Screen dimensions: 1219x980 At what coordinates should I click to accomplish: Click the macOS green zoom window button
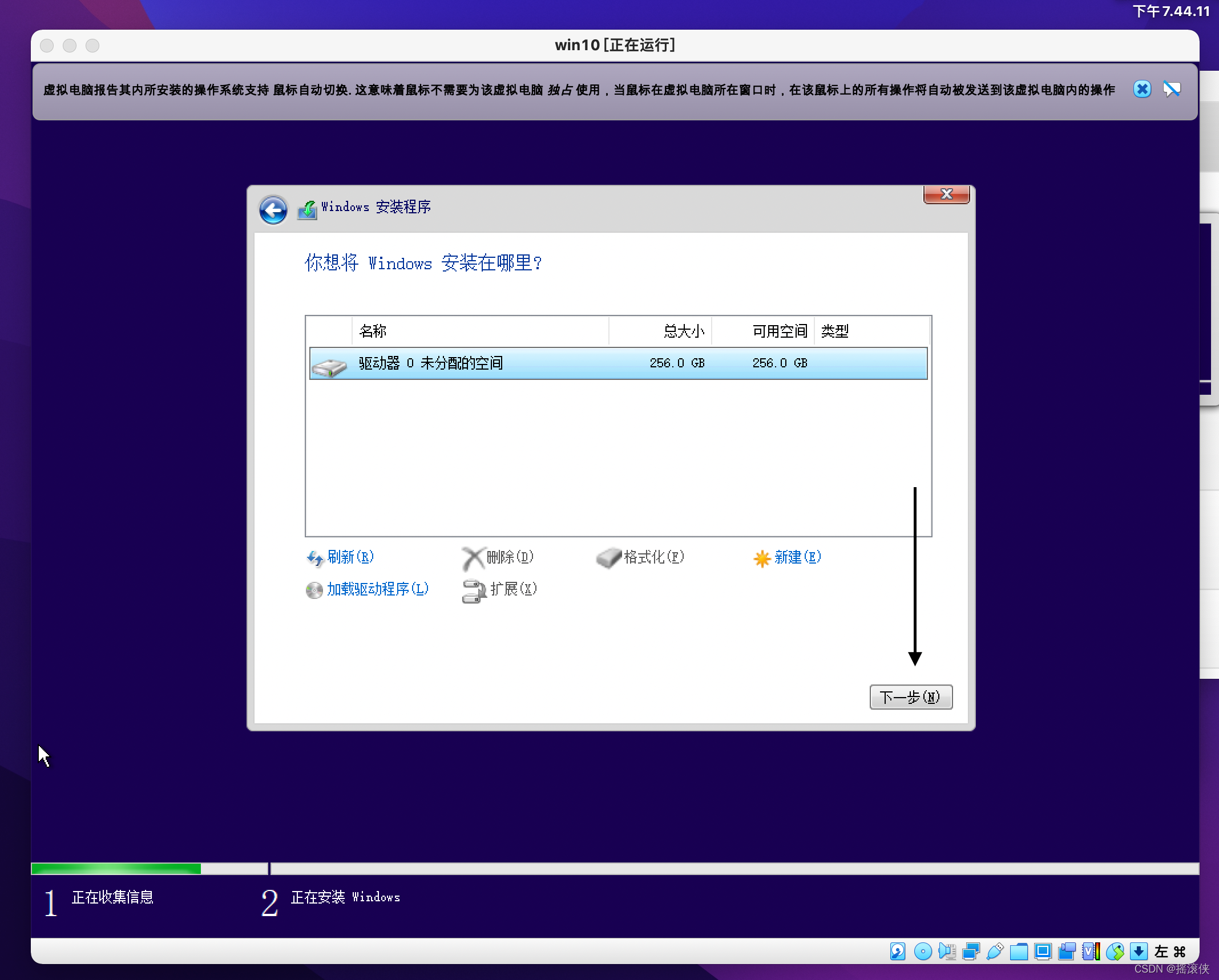pyautogui.click(x=92, y=46)
